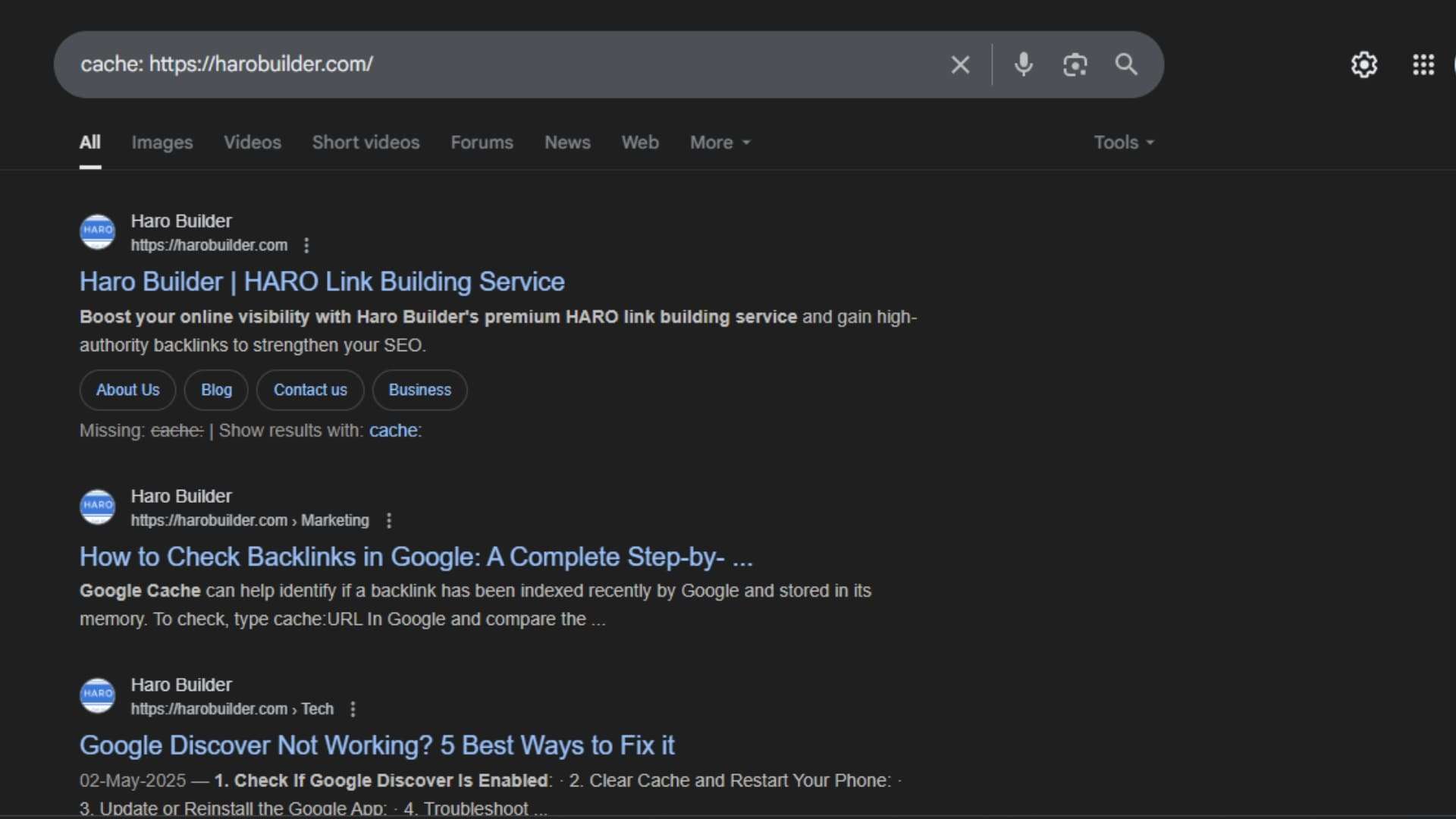
Task: Open Google Lens image search icon
Action: (x=1075, y=64)
